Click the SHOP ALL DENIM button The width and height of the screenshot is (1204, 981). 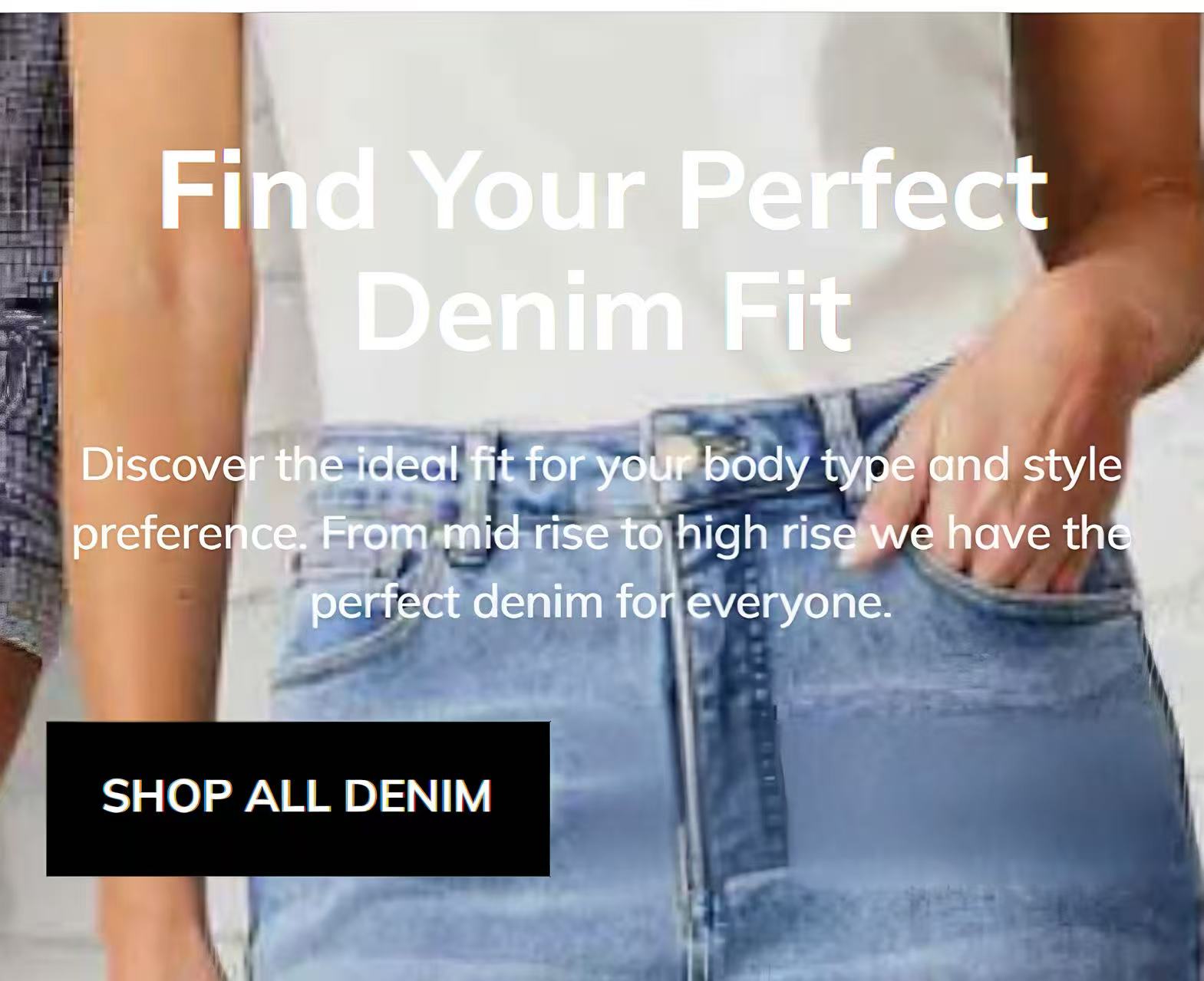tap(298, 798)
